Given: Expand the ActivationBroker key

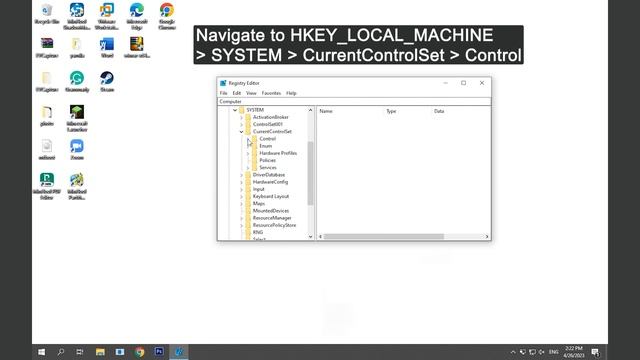Looking at the screenshot, I should pos(241,118).
